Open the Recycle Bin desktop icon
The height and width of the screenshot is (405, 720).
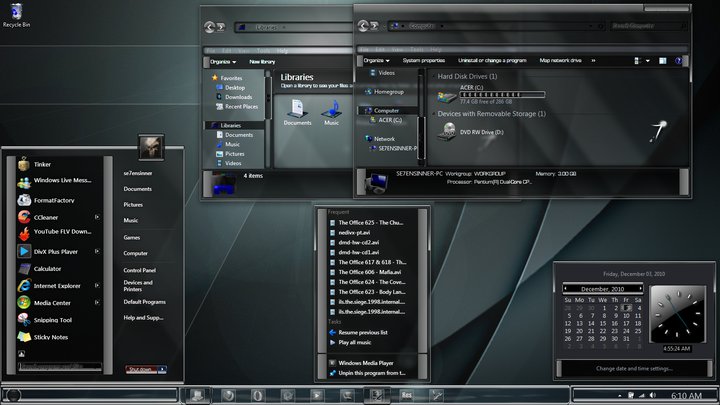point(14,13)
